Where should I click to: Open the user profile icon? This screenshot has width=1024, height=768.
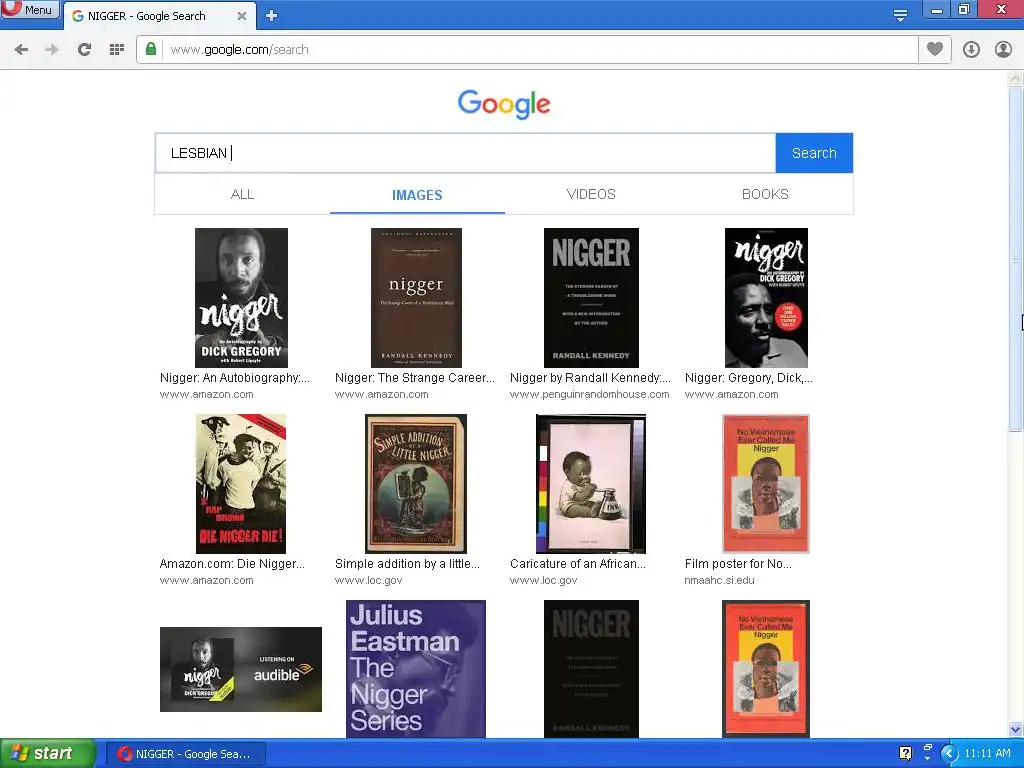coord(1003,50)
